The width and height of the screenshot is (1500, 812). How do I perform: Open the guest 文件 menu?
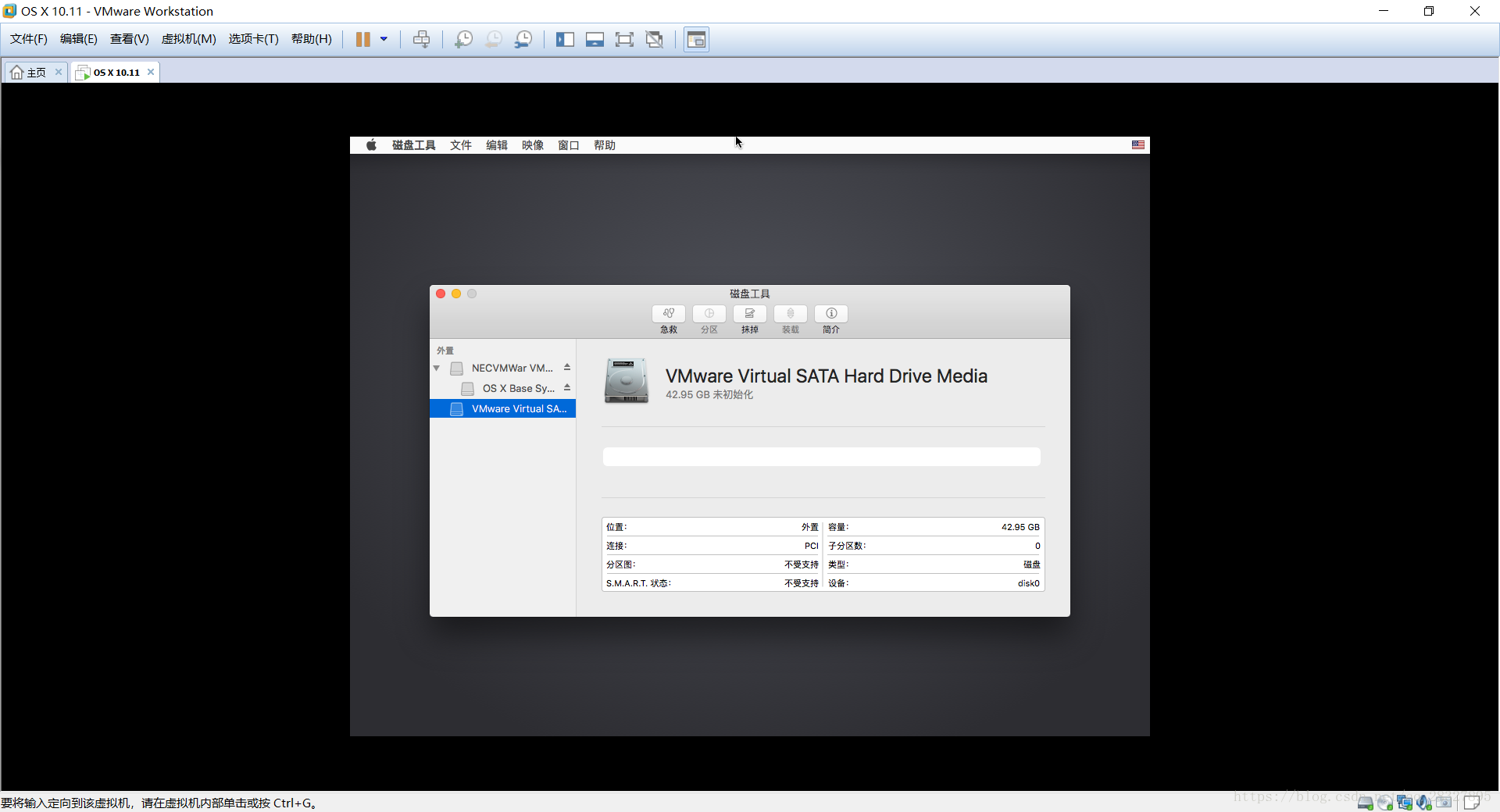461,145
